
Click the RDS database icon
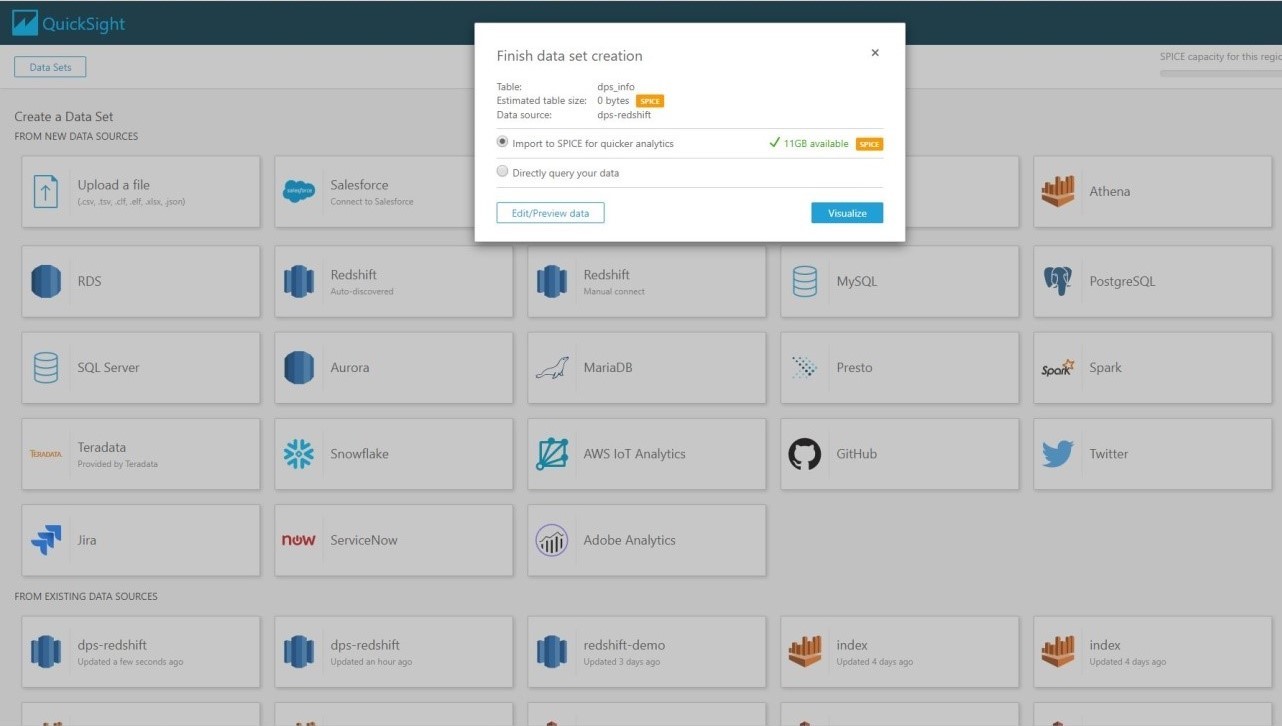46,281
